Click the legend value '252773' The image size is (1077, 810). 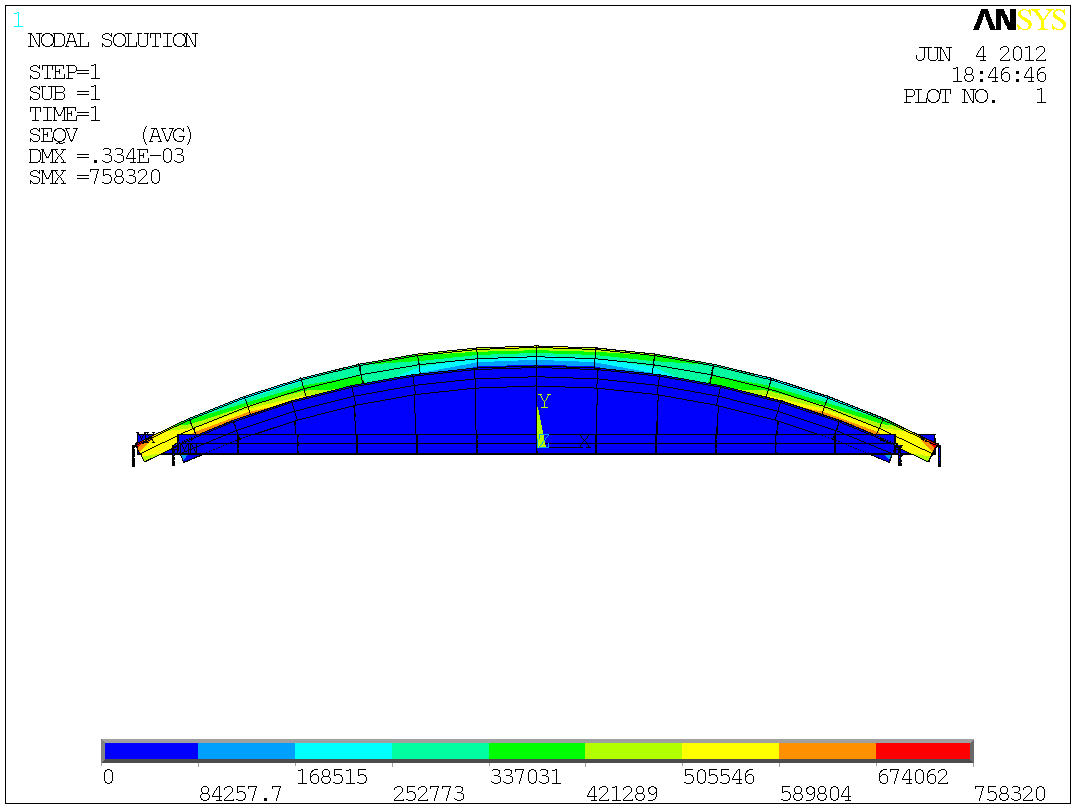coord(429,794)
